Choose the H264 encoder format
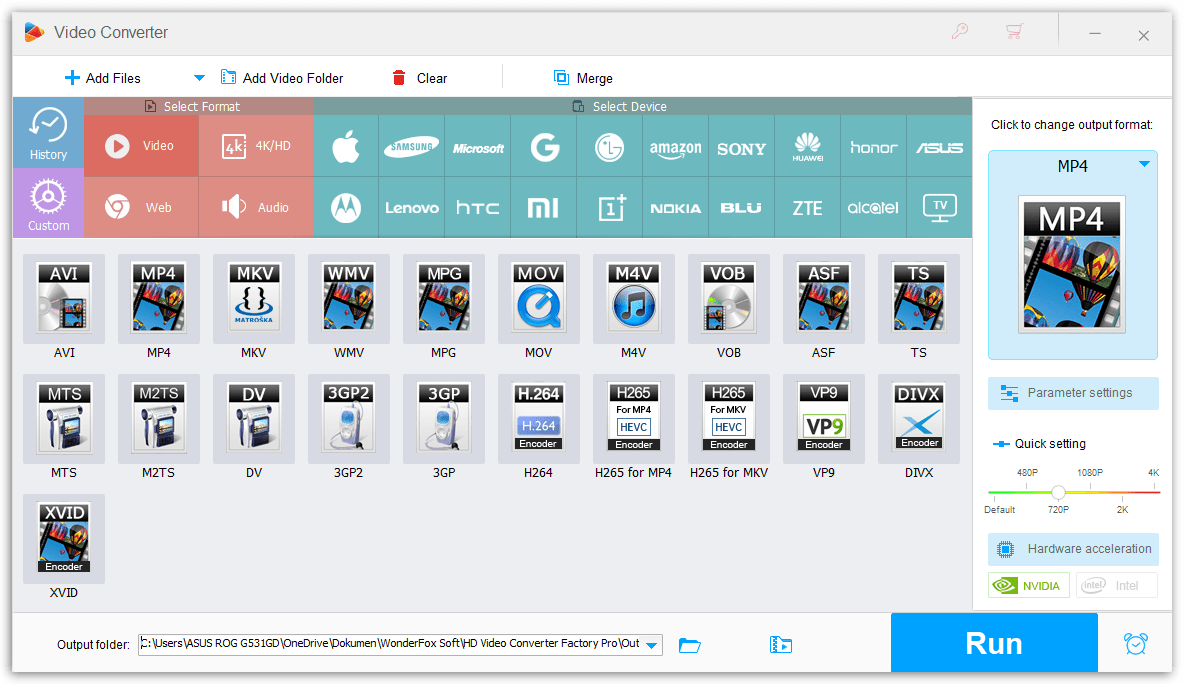 pyautogui.click(x=538, y=419)
